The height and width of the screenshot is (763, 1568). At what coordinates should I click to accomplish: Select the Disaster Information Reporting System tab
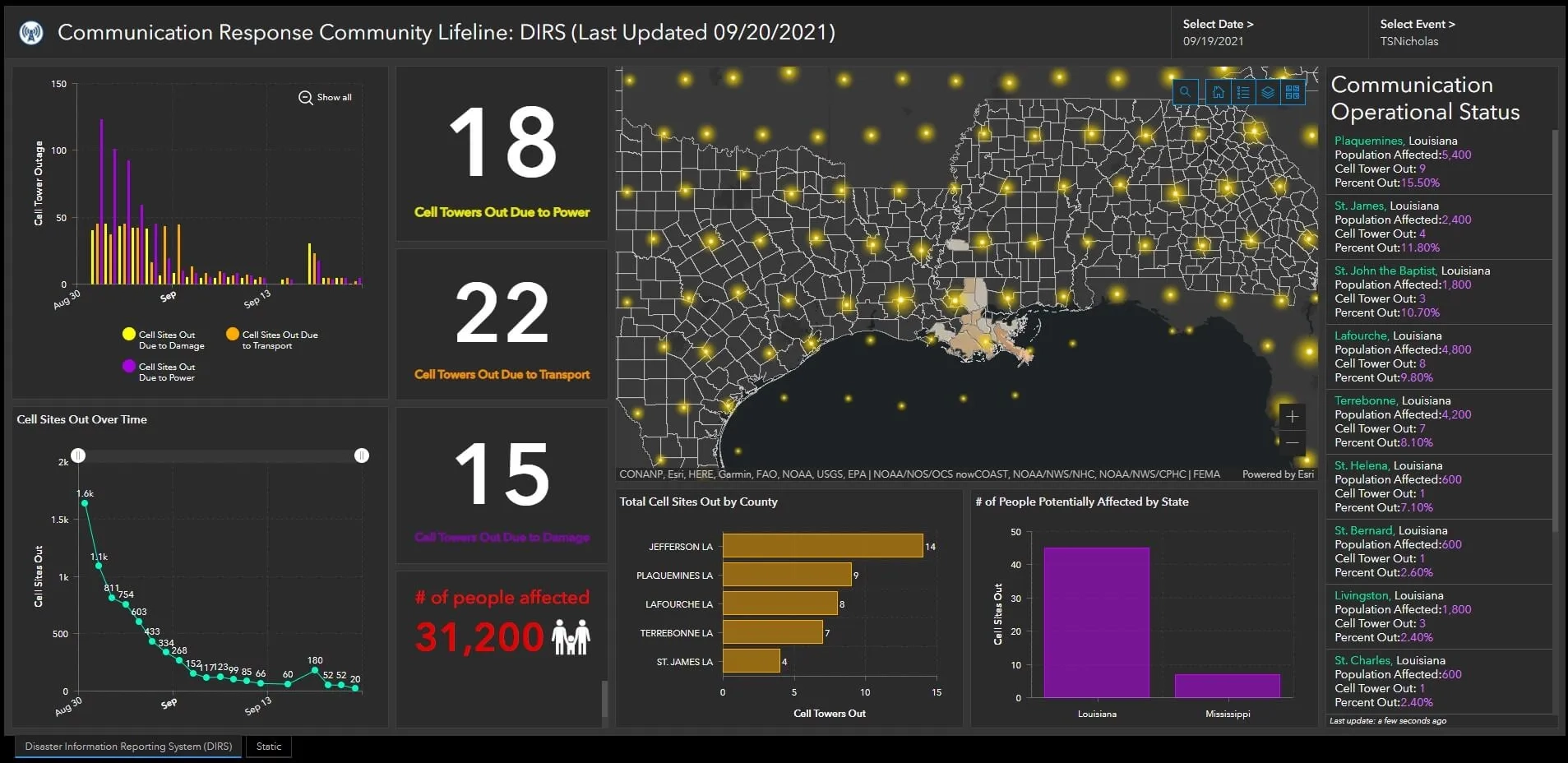(x=127, y=746)
